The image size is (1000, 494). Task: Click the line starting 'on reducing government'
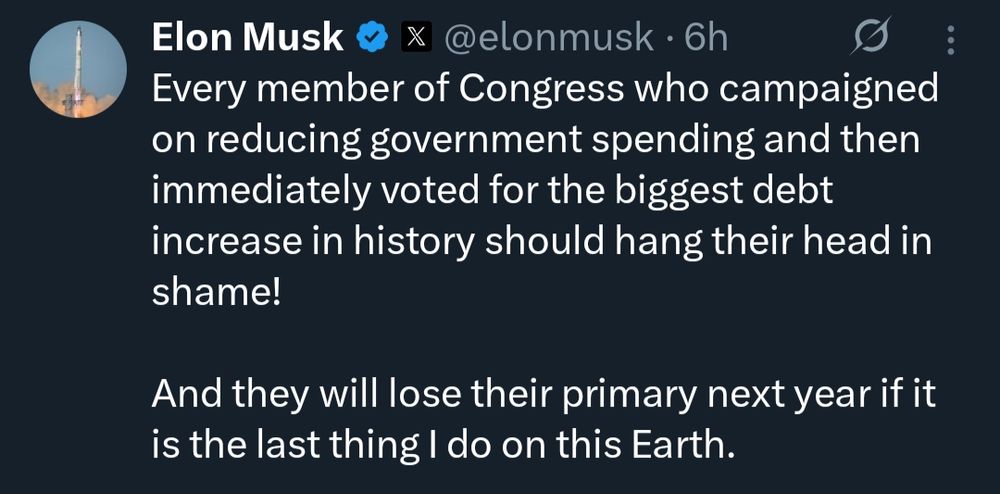tap(536, 142)
